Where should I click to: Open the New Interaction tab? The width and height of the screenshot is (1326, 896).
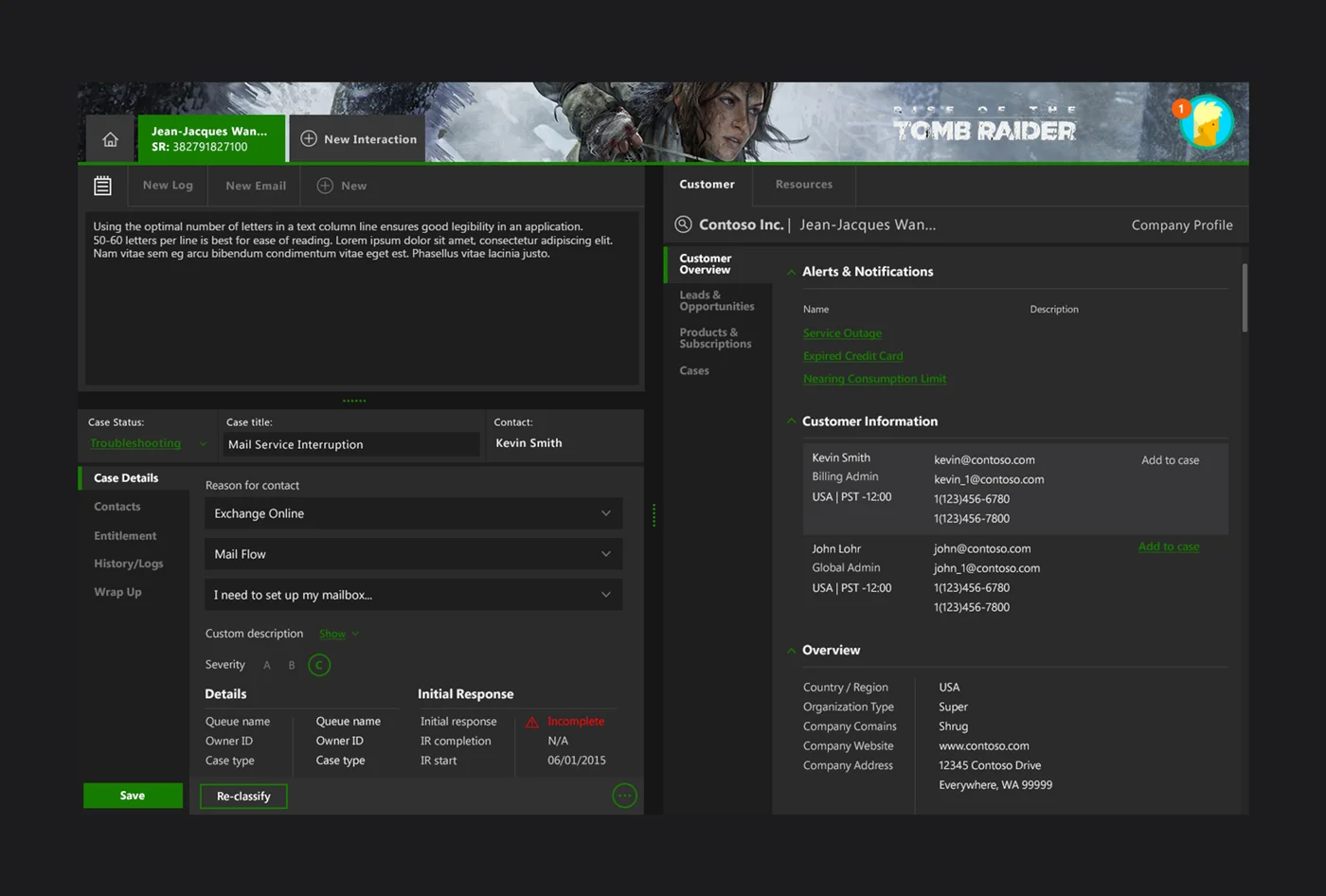click(x=358, y=138)
